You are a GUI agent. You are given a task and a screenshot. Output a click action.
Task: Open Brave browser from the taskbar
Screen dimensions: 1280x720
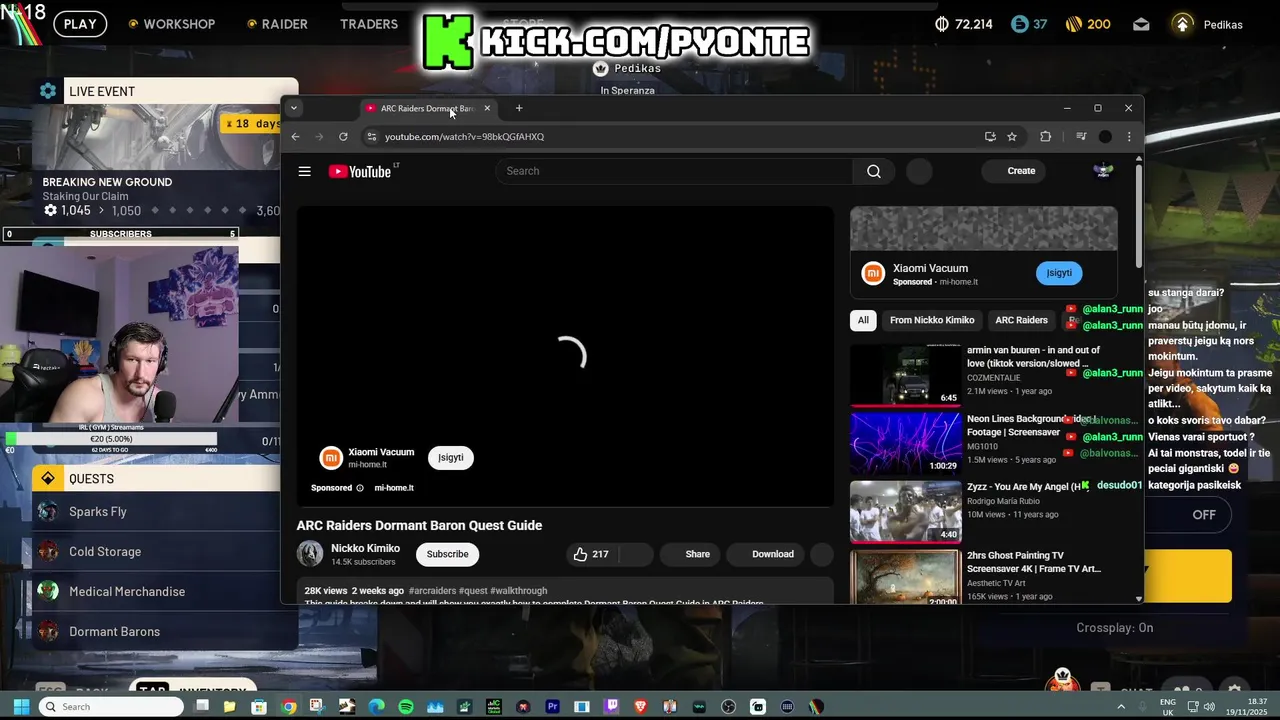[x=640, y=707]
